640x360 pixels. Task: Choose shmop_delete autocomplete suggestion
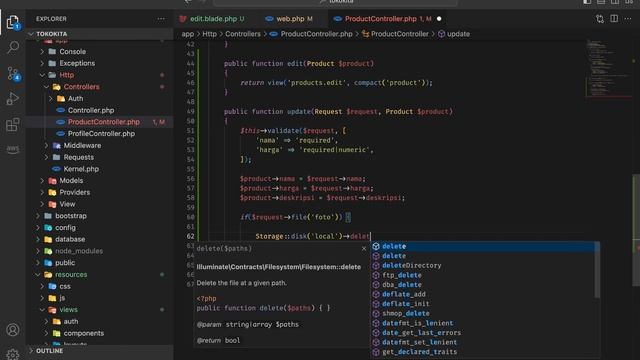point(483,313)
